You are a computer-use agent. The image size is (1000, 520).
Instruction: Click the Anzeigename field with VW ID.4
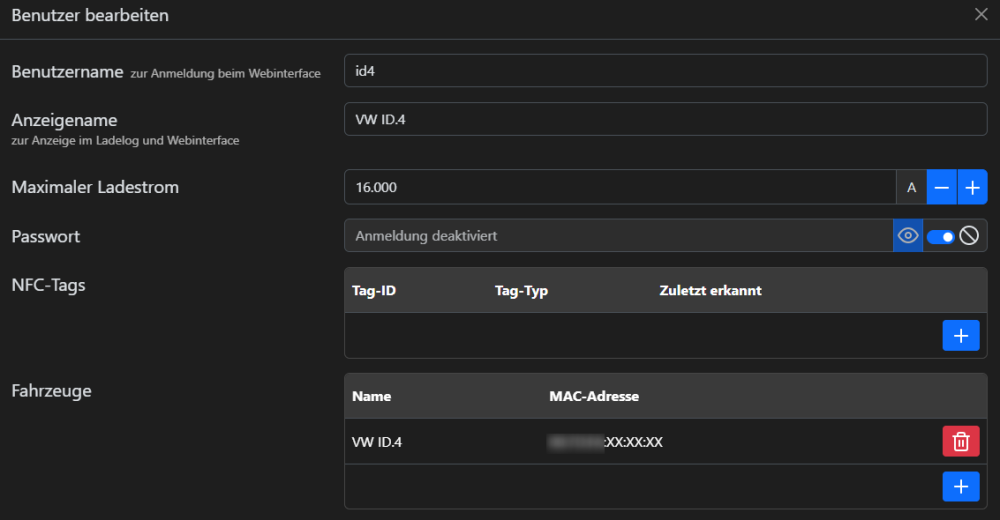(665, 119)
